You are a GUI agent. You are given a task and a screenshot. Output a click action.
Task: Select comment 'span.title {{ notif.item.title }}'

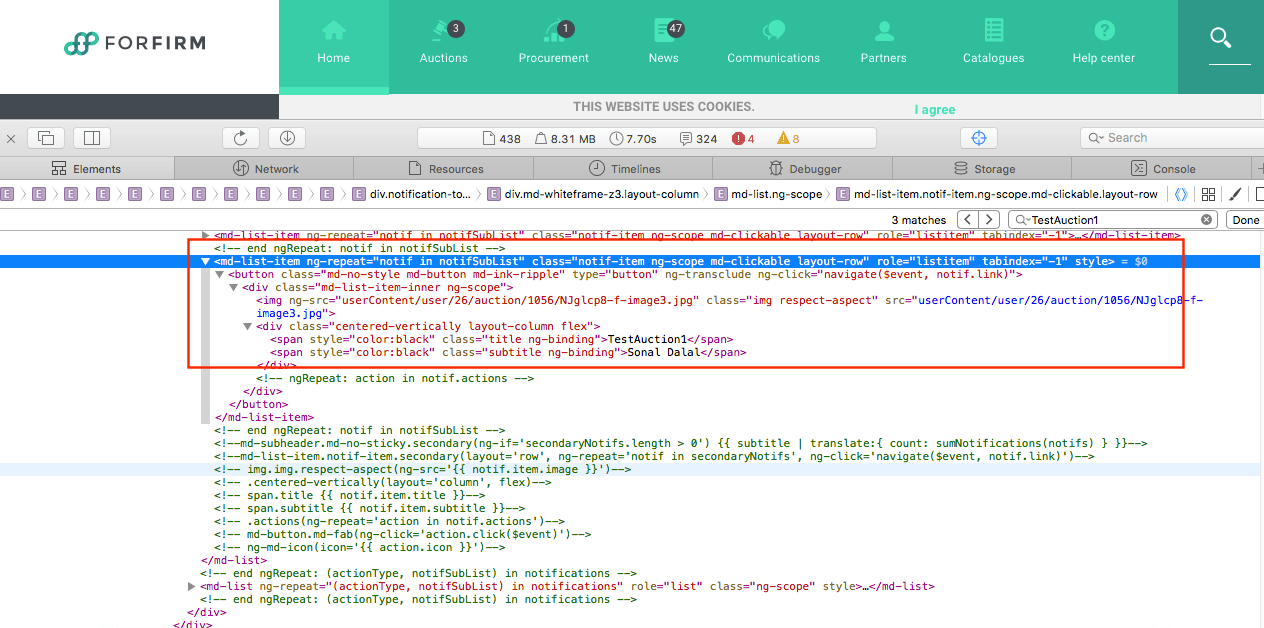pos(350,495)
